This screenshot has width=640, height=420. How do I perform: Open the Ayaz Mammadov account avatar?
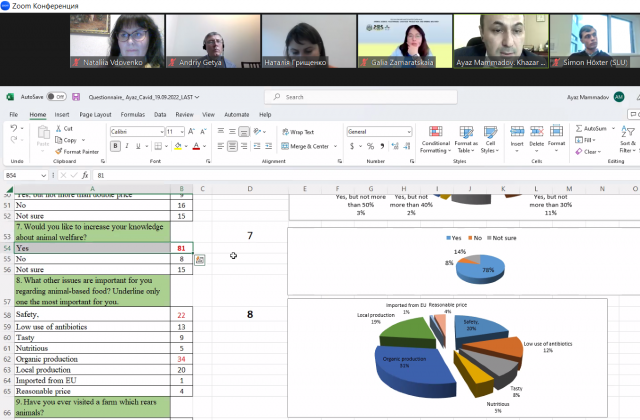[x=619, y=97]
